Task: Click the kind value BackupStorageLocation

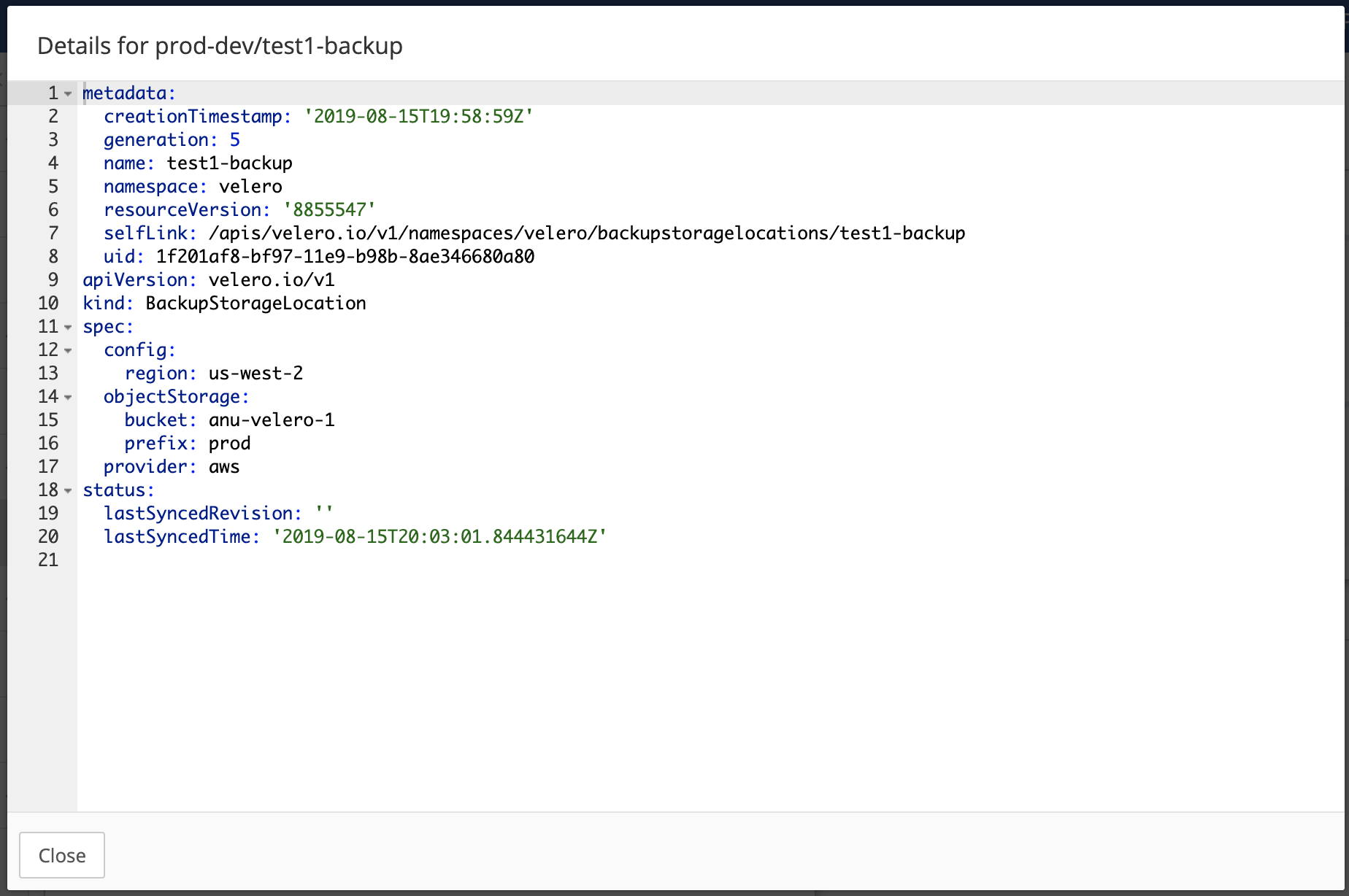Action: coord(255,304)
